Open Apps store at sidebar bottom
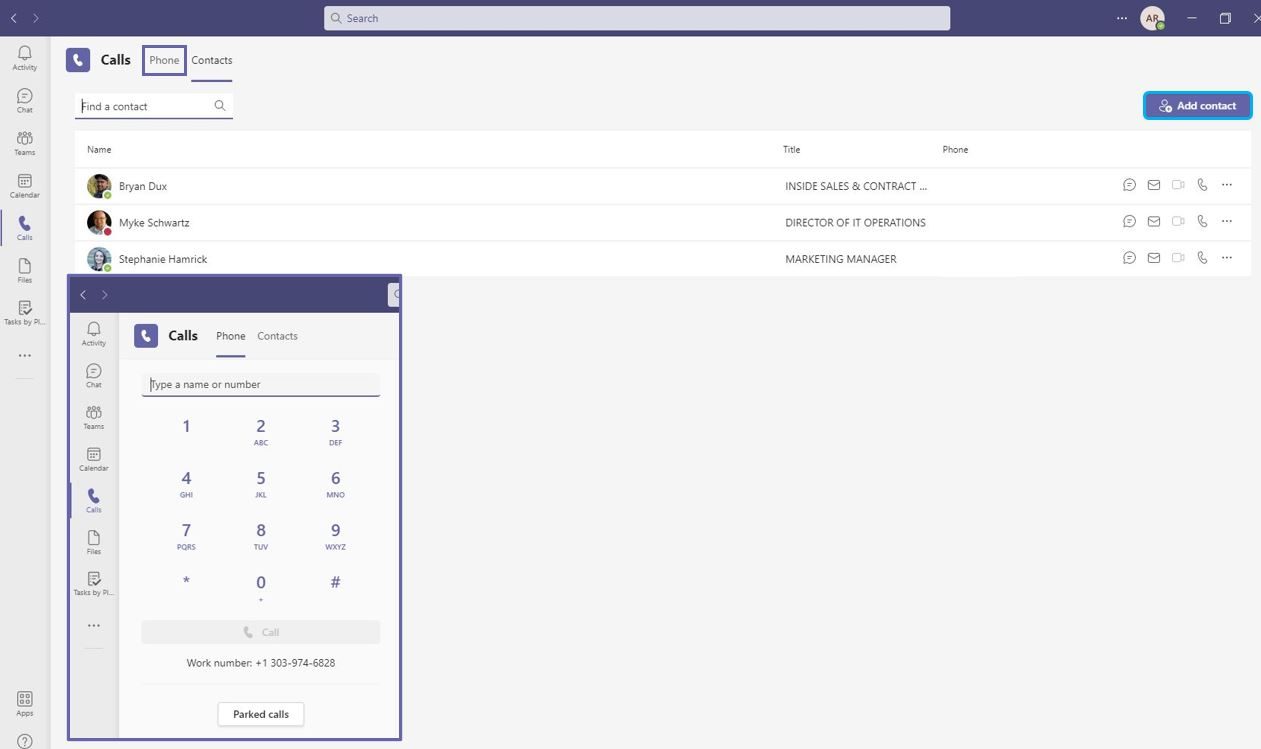The image size is (1261, 749). [25, 703]
